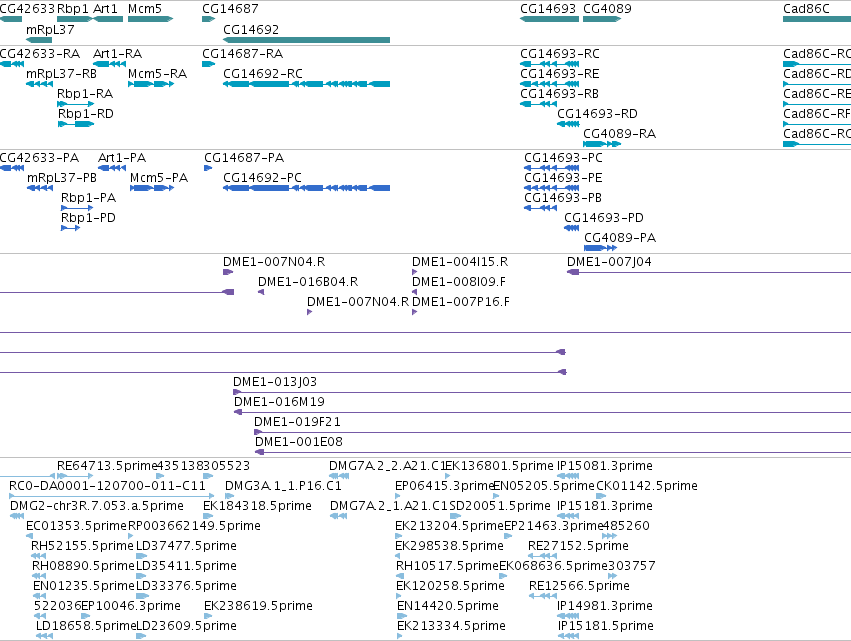Image resolution: width=851 pixels, height=641 pixels.
Task: Select the IP14981.3prime EST label
Action: click(x=605, y=606)
